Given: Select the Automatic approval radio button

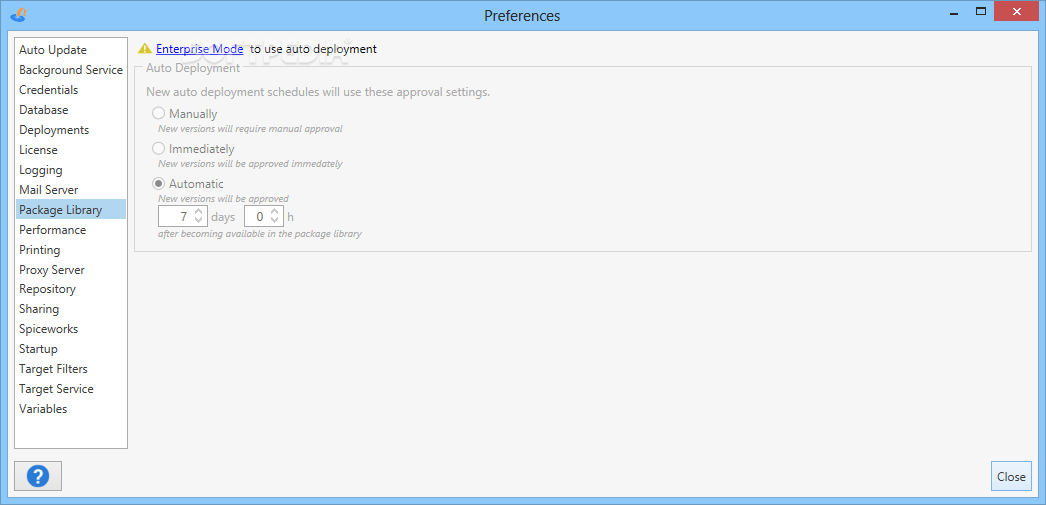Looking at the screenshot, I should (x=159, y=183).
